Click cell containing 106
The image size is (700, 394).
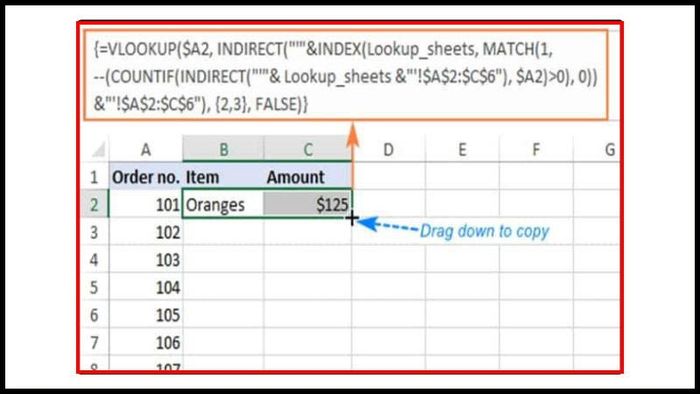(146, 343)
